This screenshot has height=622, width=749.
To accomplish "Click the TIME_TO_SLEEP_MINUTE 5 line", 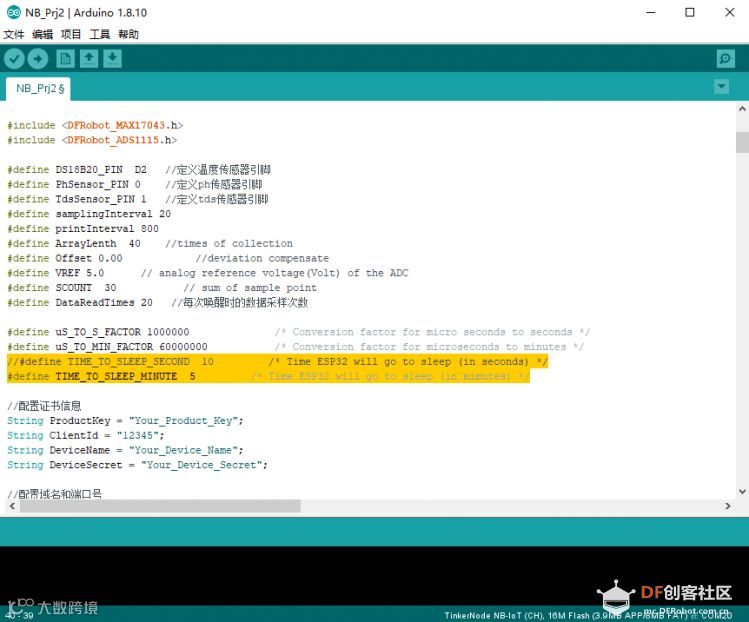I will (x=268, y=376).
